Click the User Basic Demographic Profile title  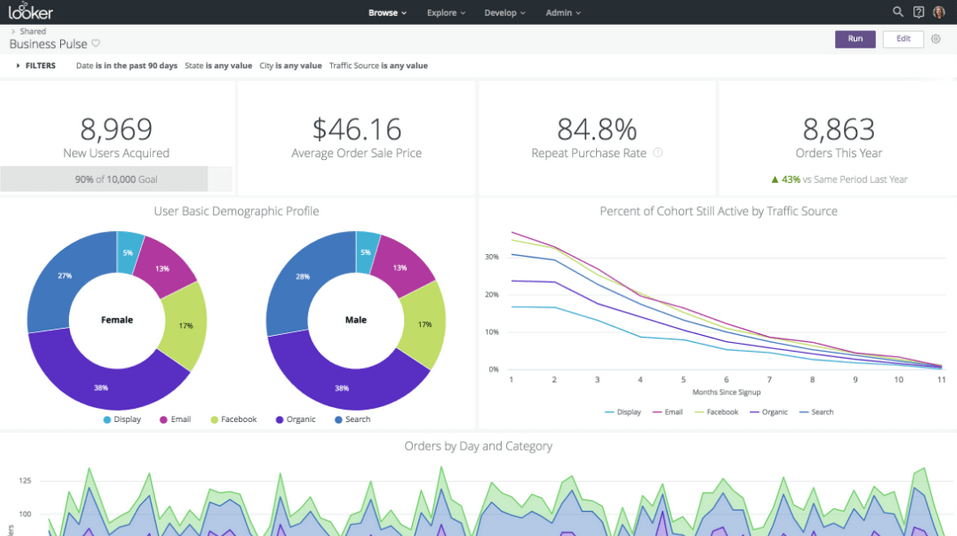coord(236,211)
